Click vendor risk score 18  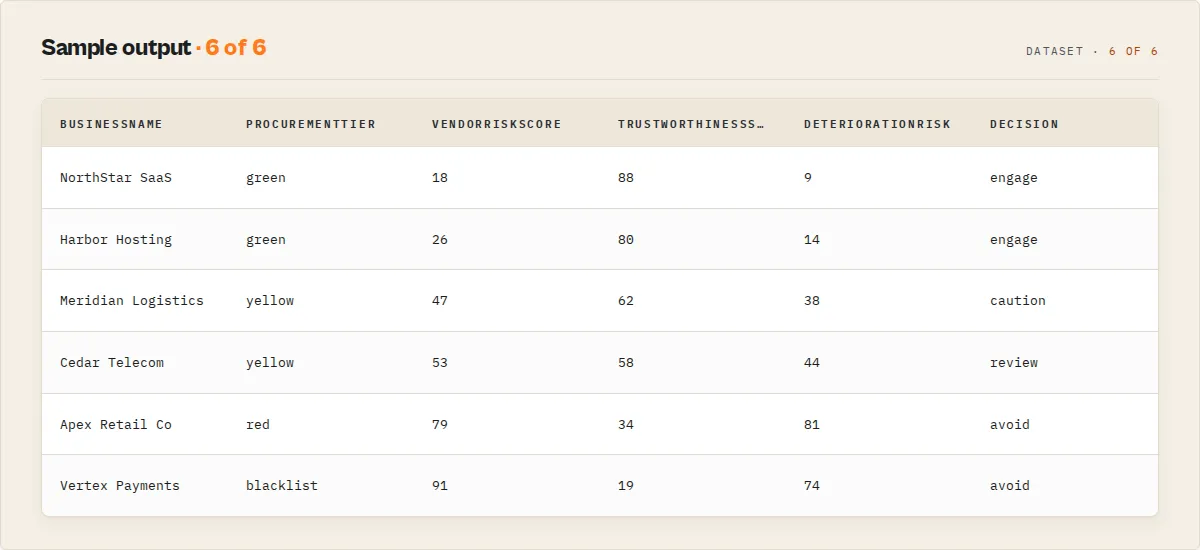tap(440, 178)
